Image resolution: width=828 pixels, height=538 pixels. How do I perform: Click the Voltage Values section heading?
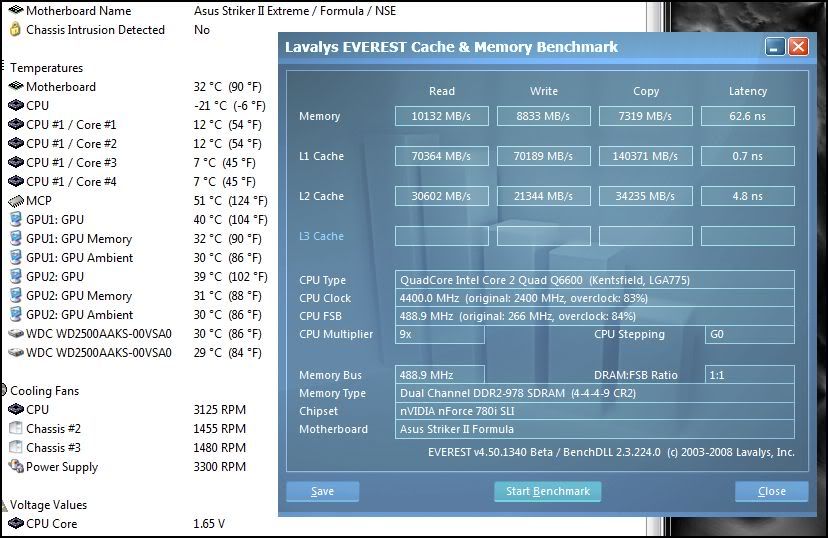48,505
